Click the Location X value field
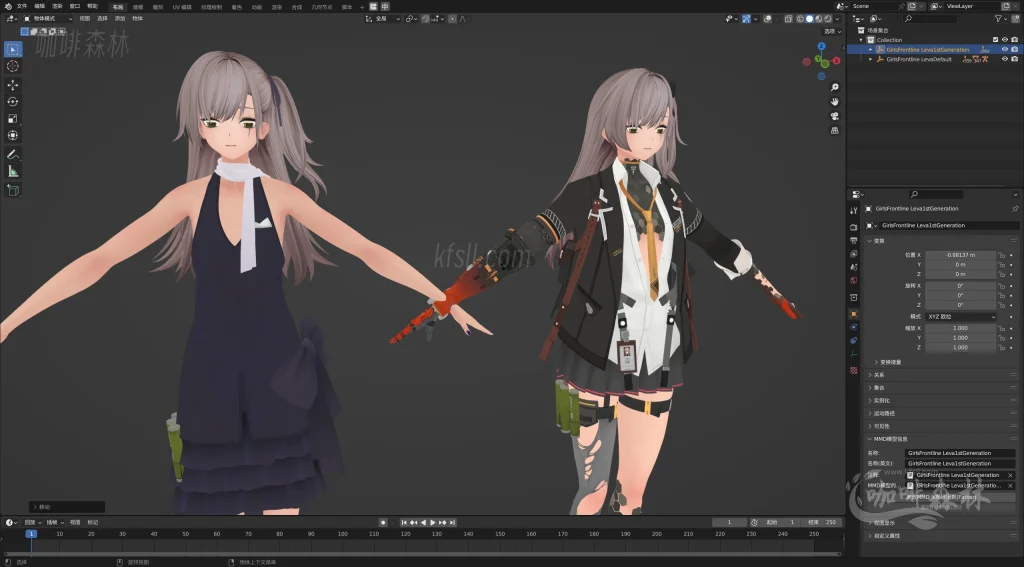 pos(960,255)
